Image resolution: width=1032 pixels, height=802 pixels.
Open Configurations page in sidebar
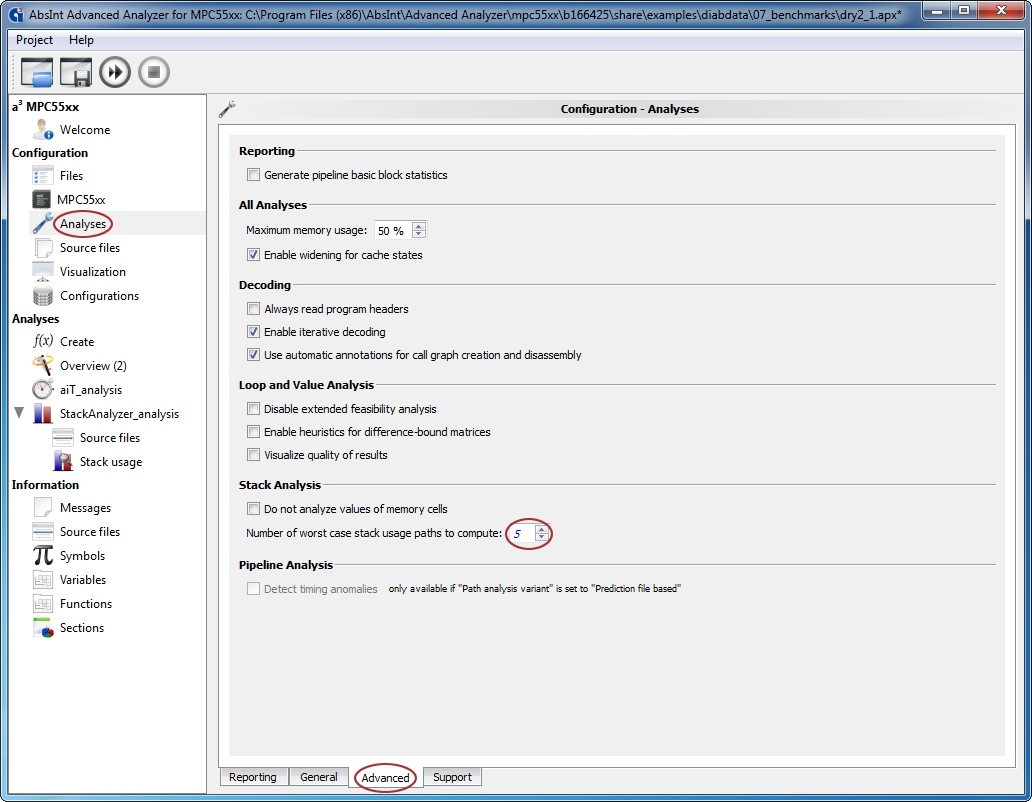point(99,296)
